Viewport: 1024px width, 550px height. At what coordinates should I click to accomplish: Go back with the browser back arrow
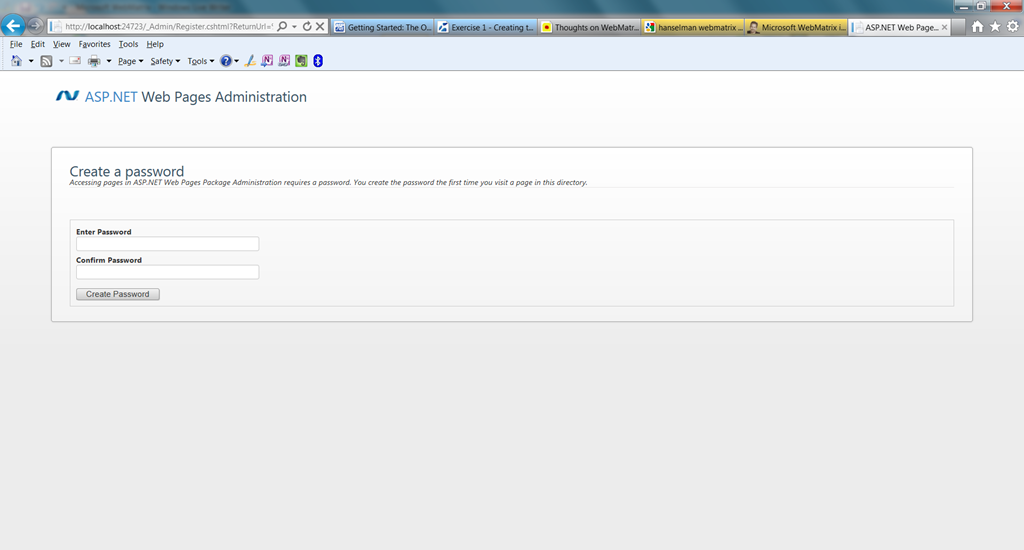12,25
